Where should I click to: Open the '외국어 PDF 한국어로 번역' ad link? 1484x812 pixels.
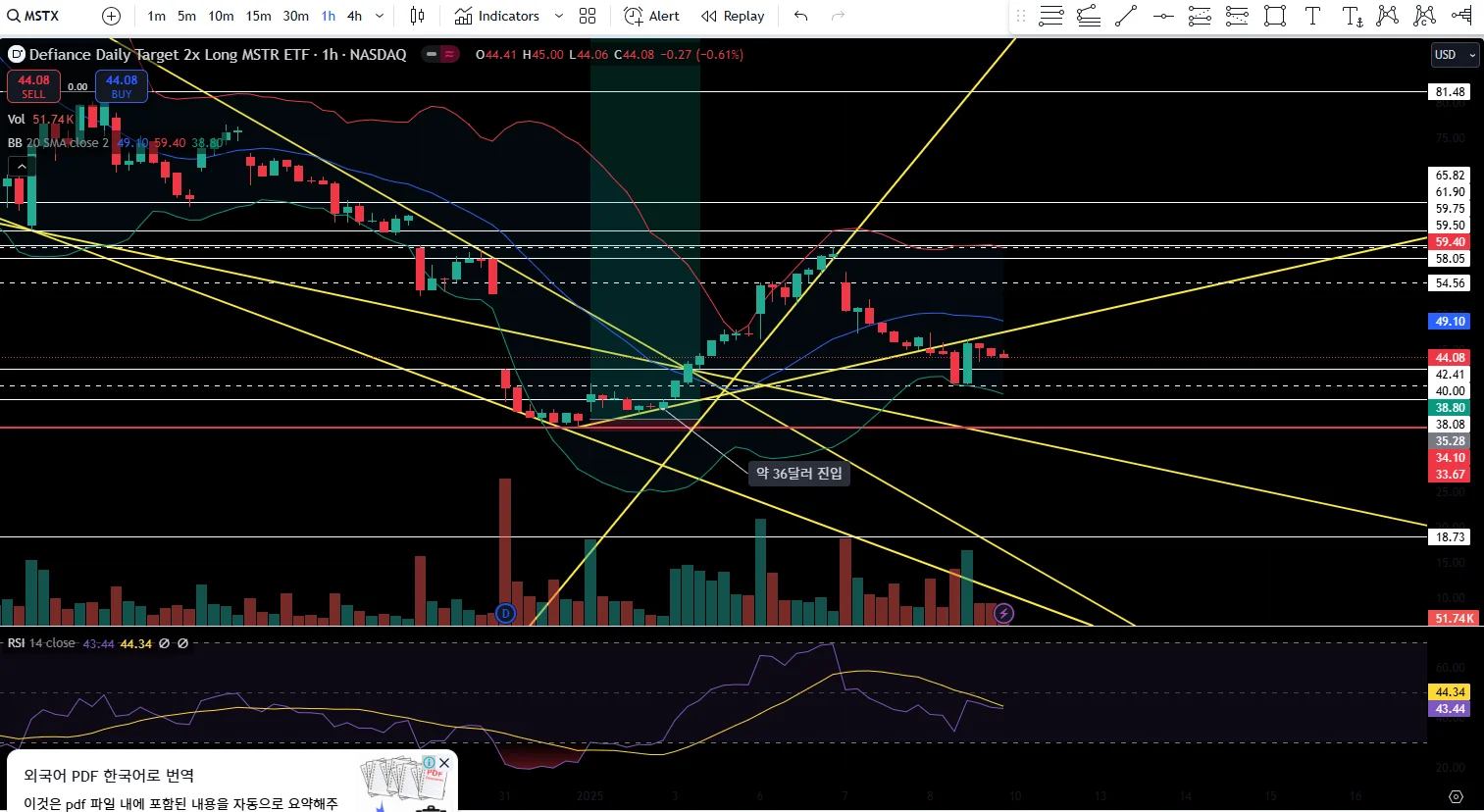pos(109,776)
